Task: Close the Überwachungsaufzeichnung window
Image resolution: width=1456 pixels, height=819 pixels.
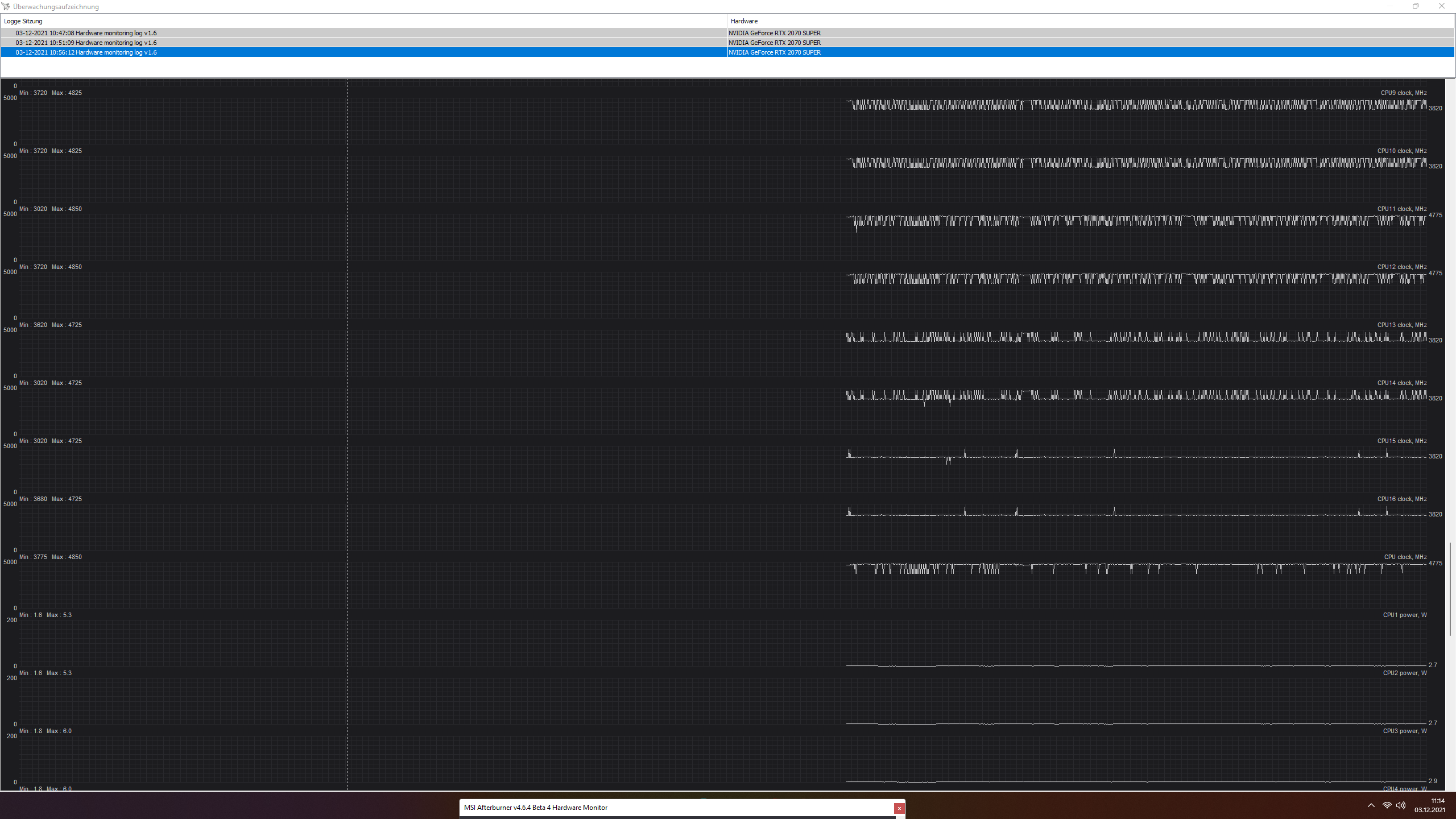Action: (1442, 6)
